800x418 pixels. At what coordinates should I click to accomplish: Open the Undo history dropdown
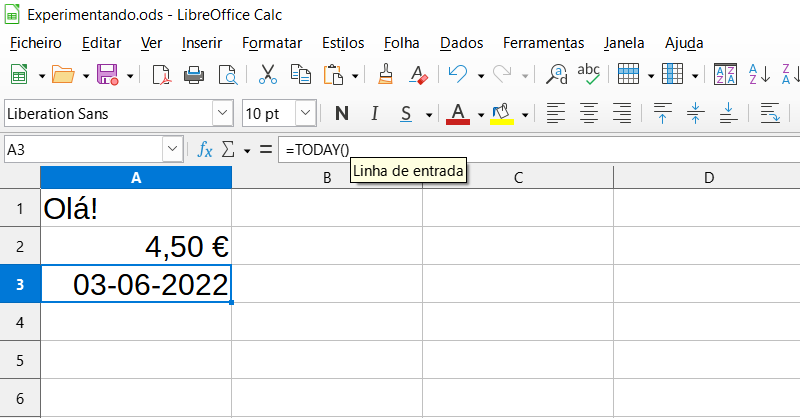481,76
